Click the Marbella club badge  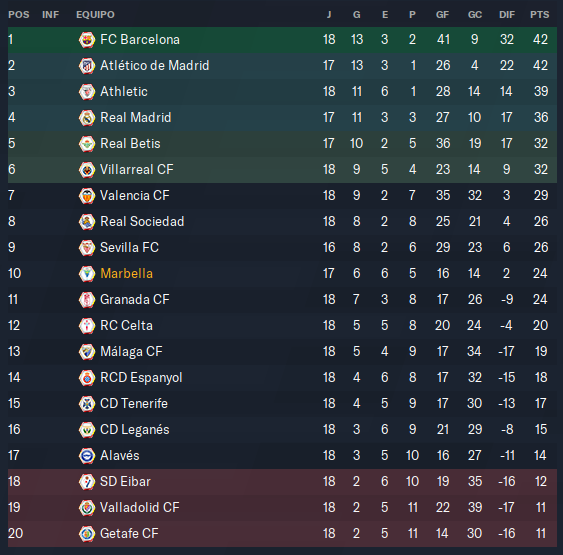point(87,274)
